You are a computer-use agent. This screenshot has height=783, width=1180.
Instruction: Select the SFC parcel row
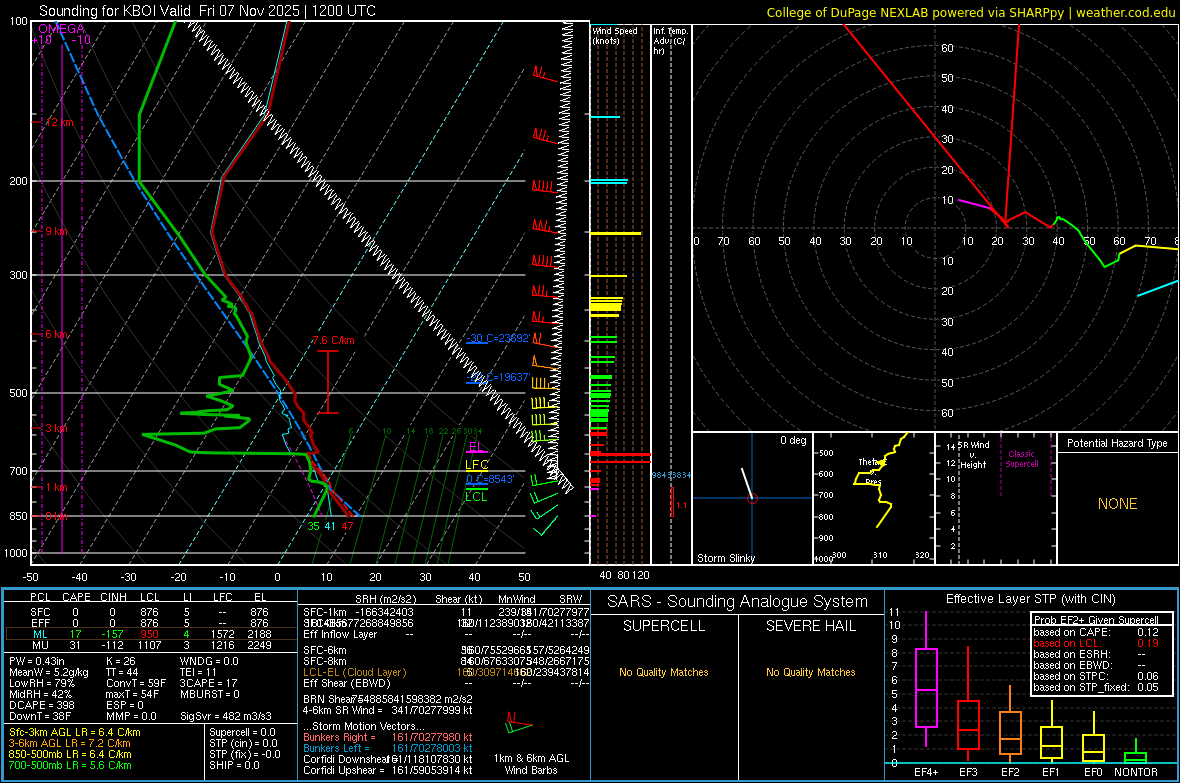coord(151,612)
